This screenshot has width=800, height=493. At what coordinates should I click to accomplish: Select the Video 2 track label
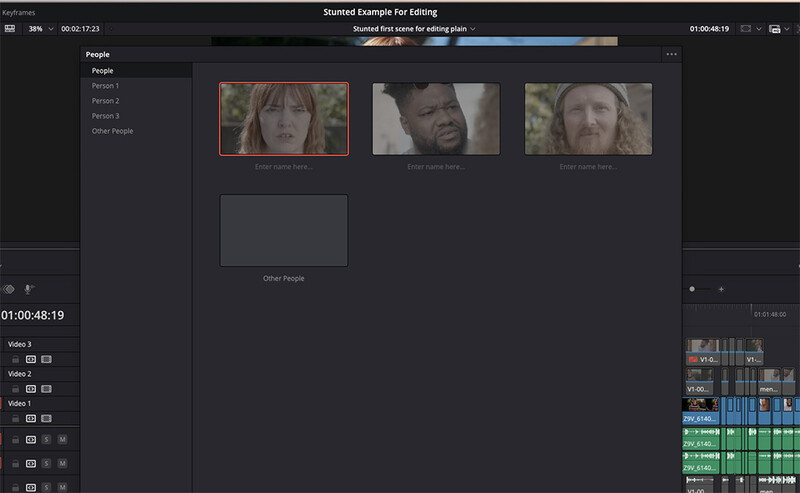tap(19, 374)
